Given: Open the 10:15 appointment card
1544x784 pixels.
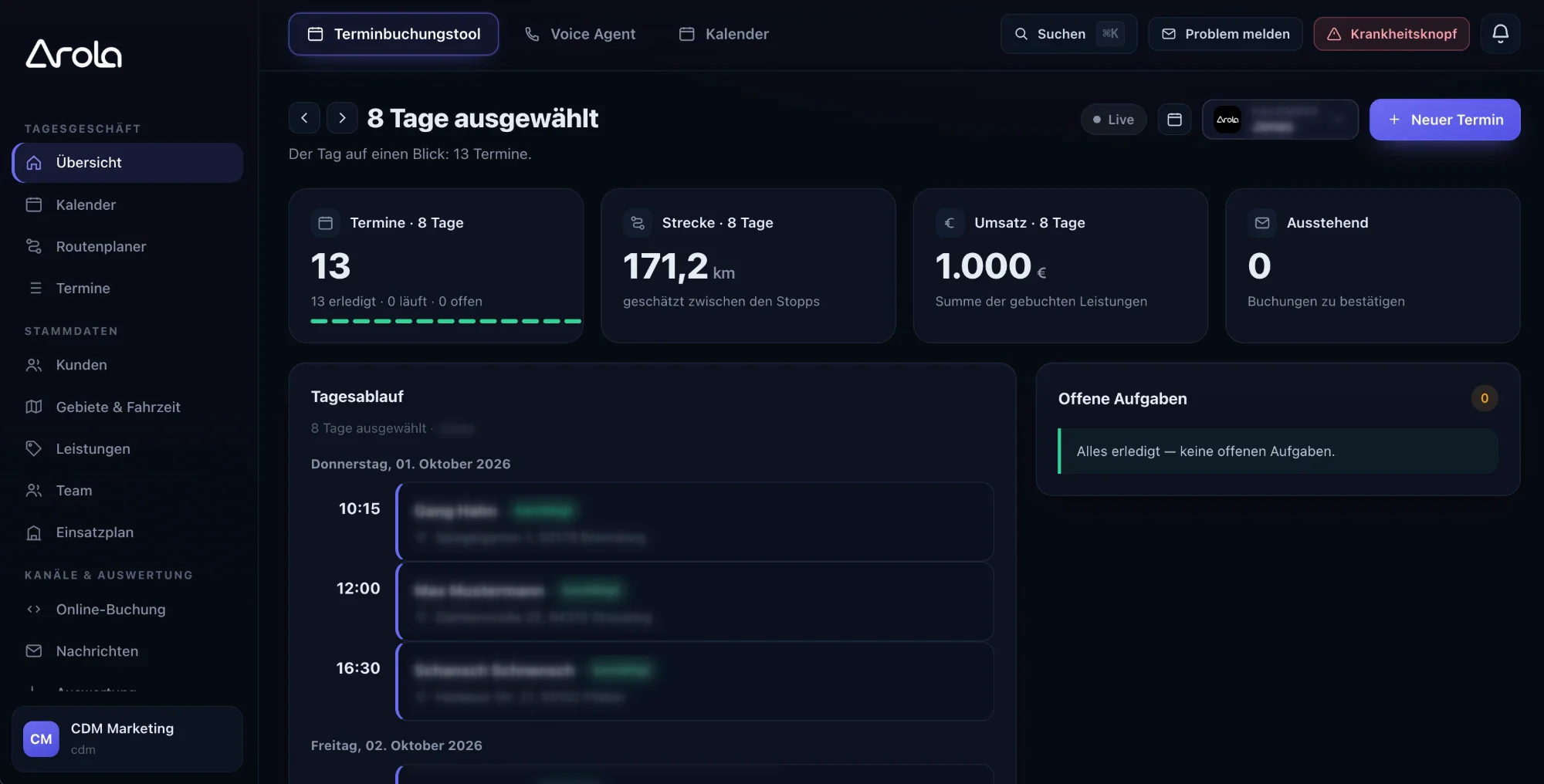Looking at the screenshot, I should [694, 522].
